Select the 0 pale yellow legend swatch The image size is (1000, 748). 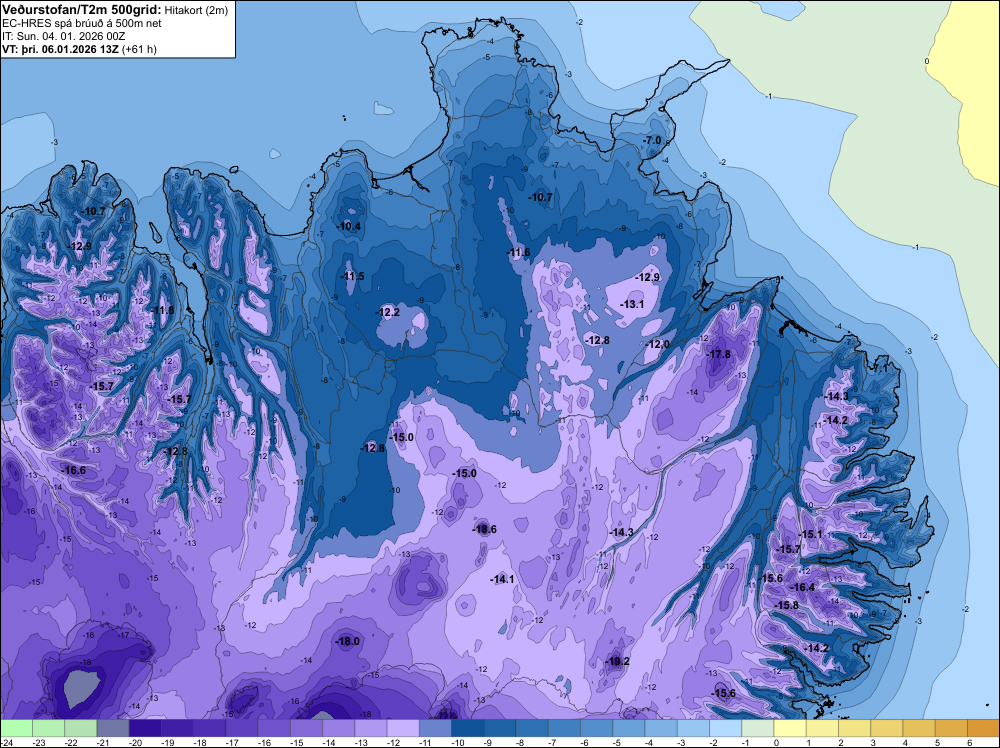(790, 728)
